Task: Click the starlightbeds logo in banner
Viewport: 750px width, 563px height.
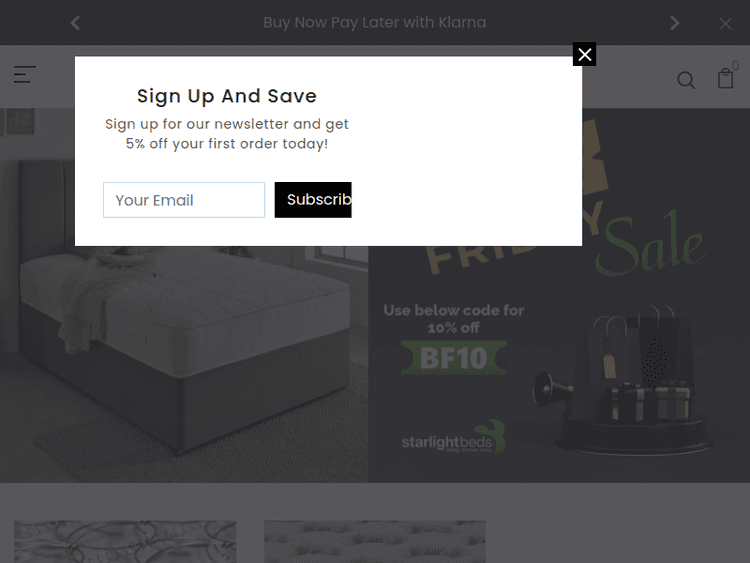Action: click(453, 437)
